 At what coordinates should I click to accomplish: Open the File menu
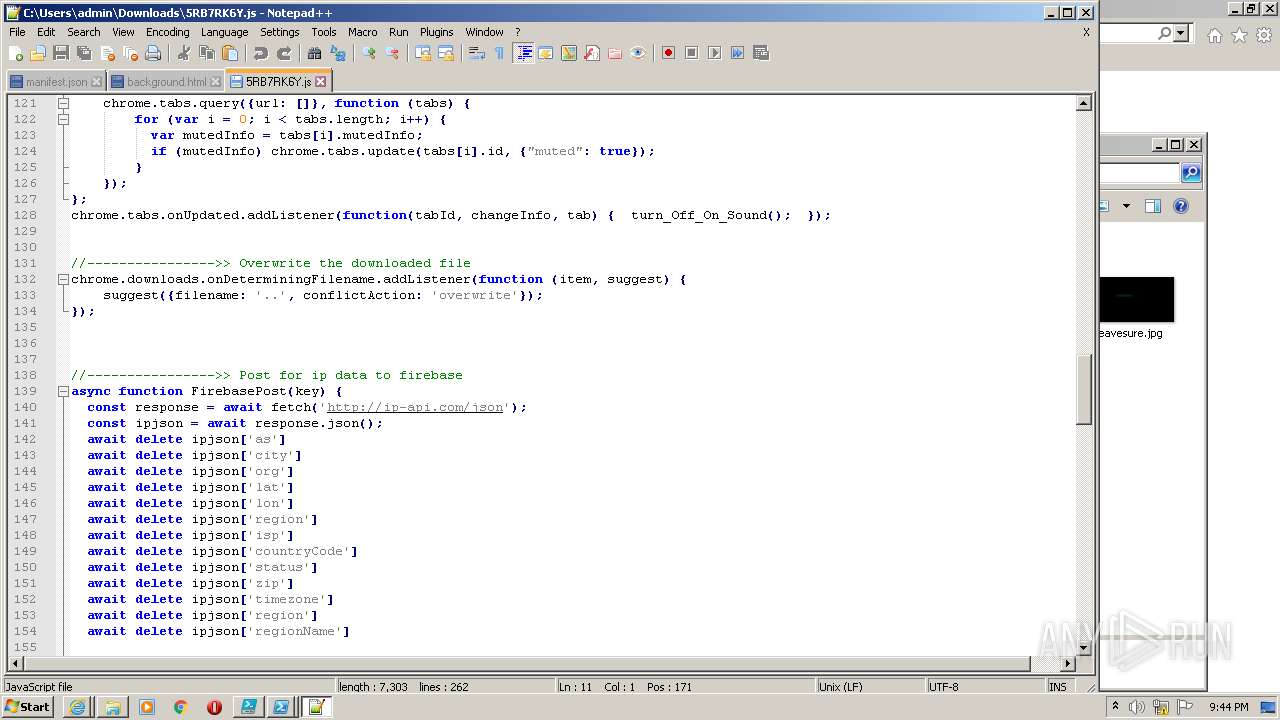[17, 32]
